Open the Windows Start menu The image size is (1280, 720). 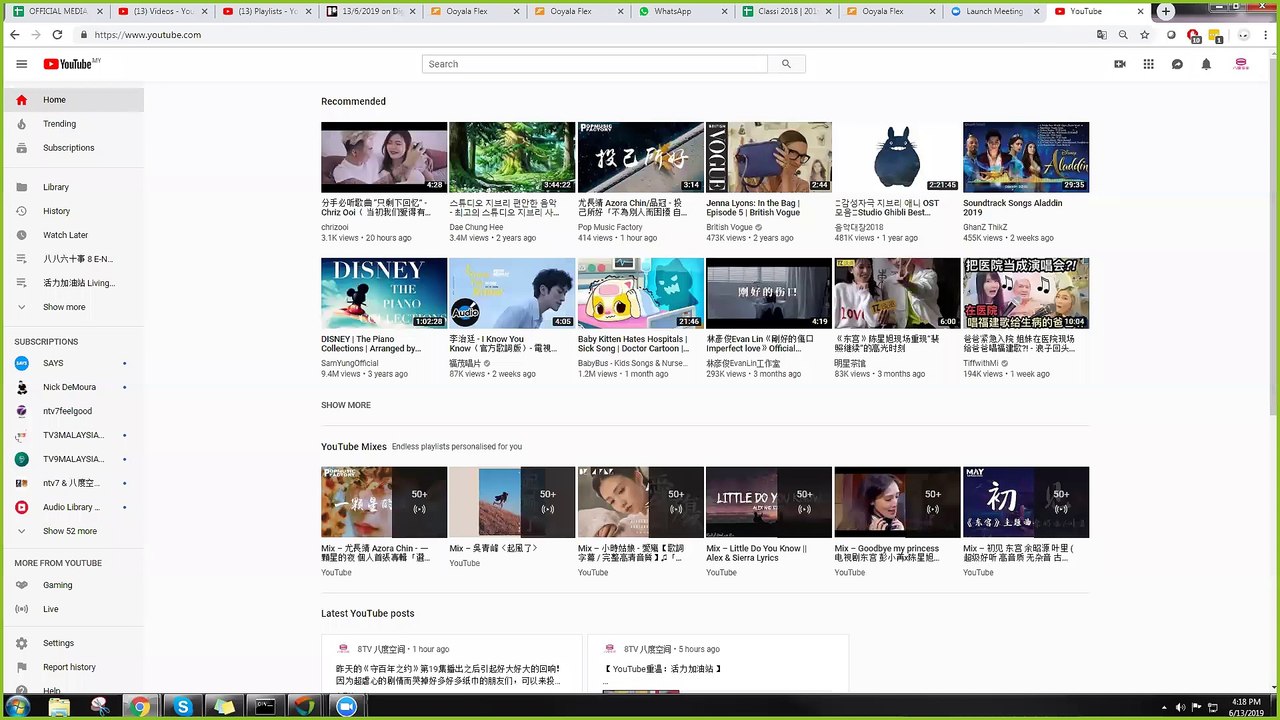[17, 707]
